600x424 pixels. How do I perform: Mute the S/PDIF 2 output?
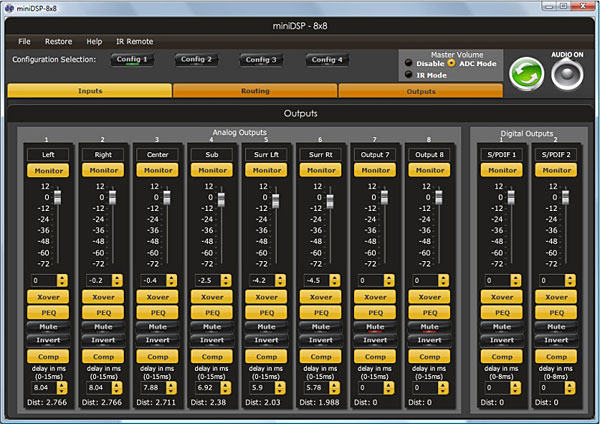point(556,327)
